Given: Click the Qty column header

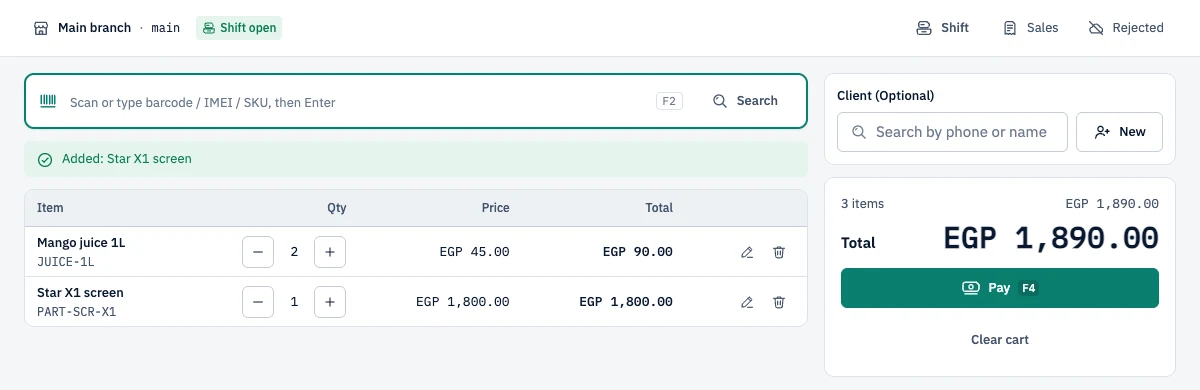Looking at the screenshot, I should [x=337, y=208].
